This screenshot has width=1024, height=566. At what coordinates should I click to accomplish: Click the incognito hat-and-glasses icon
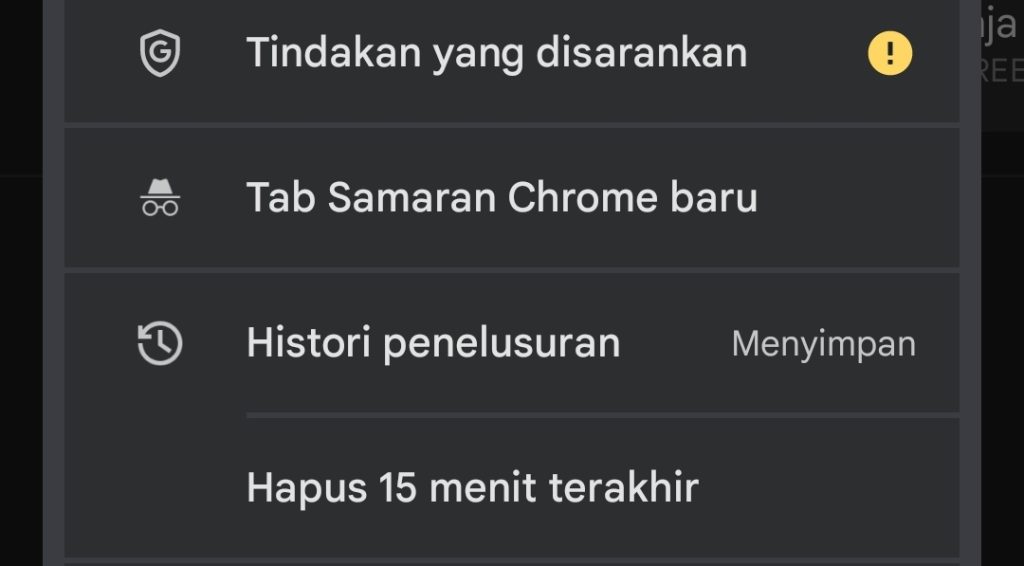tap(159, 197)
